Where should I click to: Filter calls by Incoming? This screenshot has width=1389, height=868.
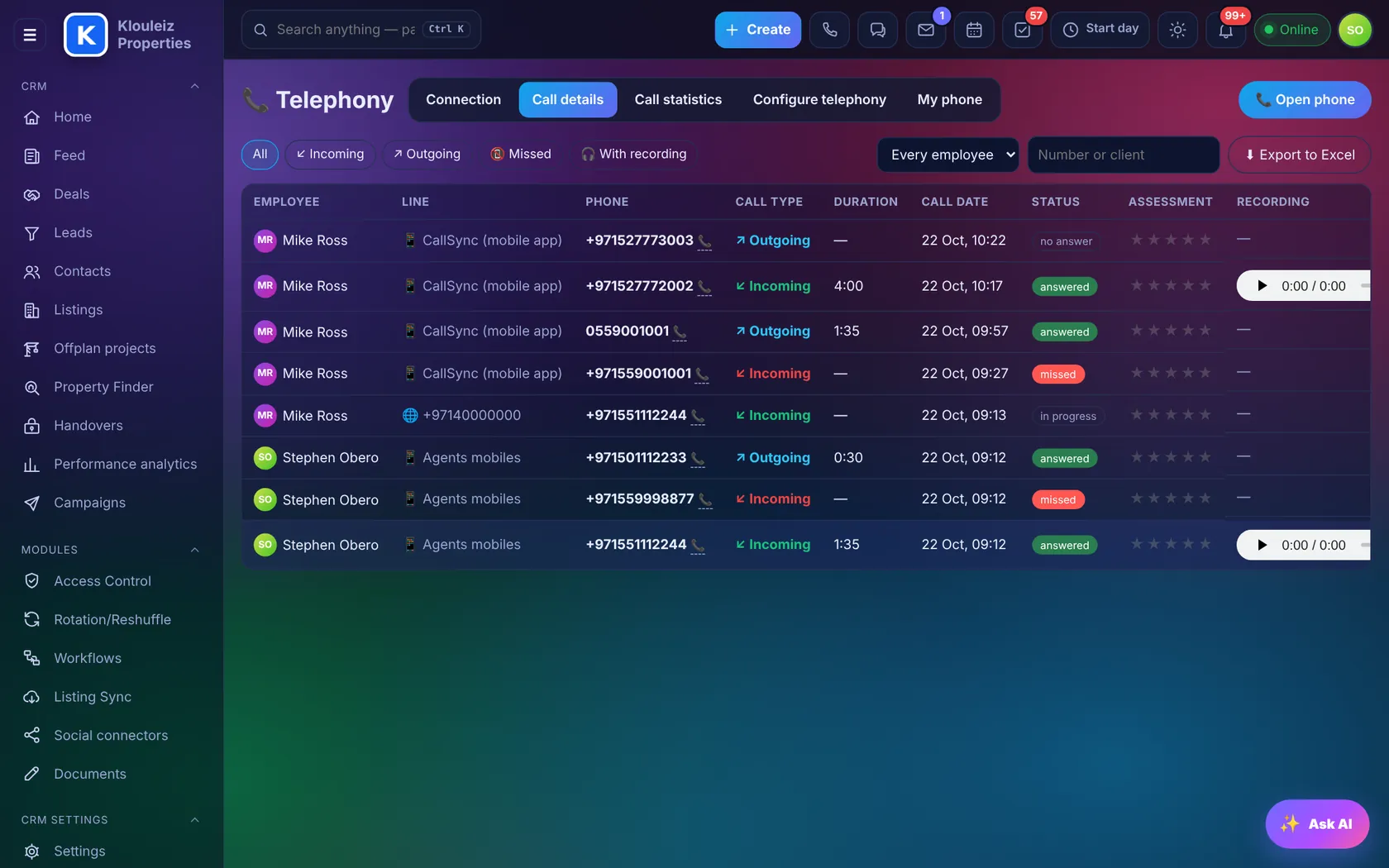point(330,154)
